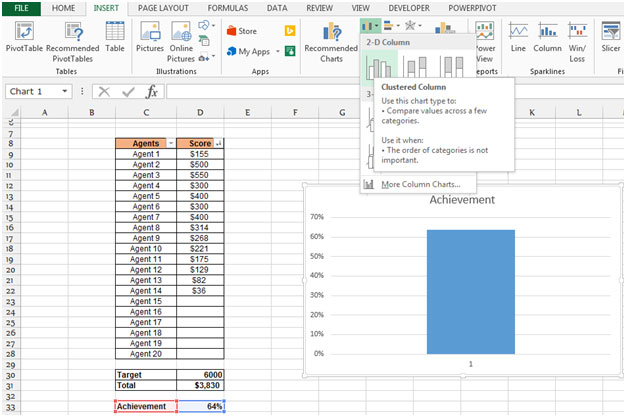Open the Insert Bar Chart dropdown
Viewport: 626px width, 417px height.
click(x=392, y=26)
